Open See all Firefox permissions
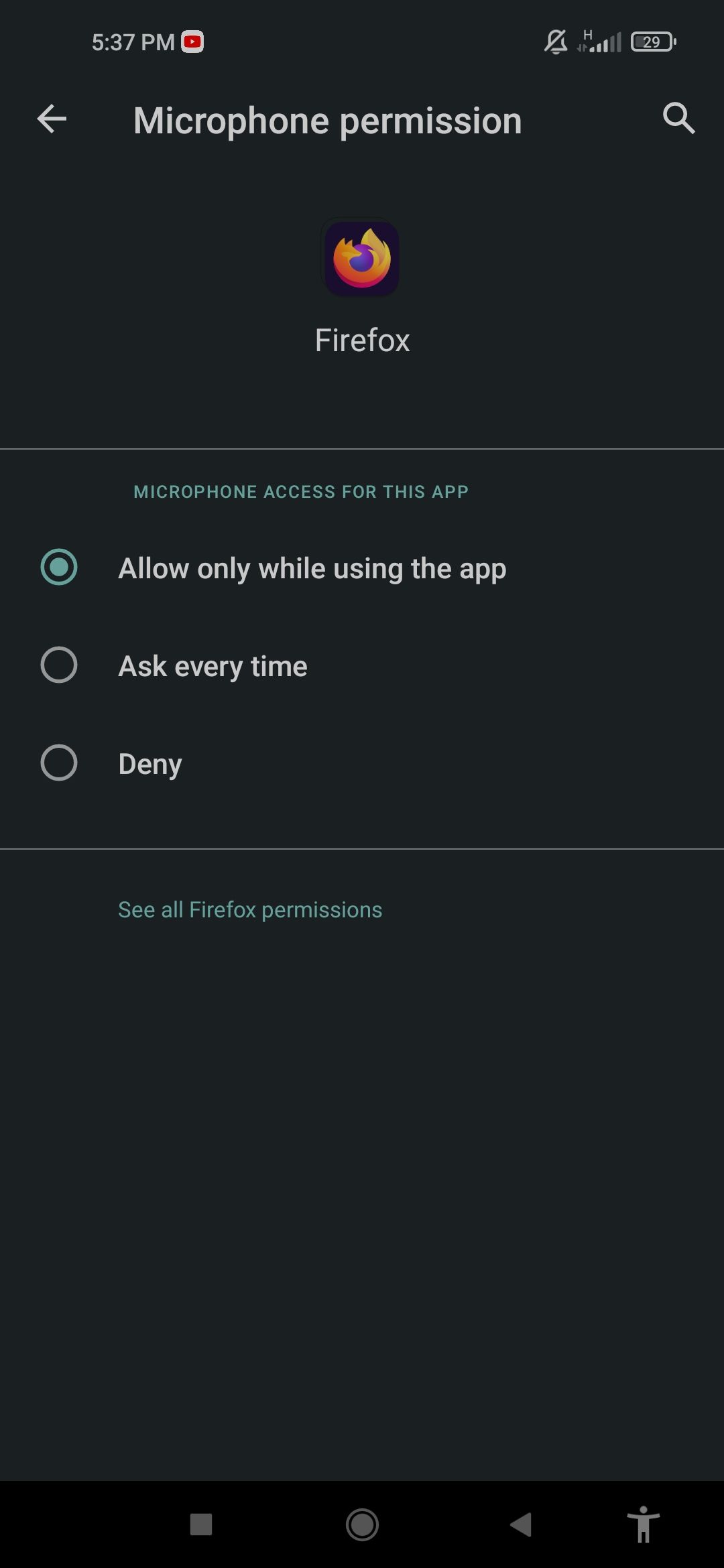Screen dimensions: 724x1568 pyautogui.click(x=249, y=909)
